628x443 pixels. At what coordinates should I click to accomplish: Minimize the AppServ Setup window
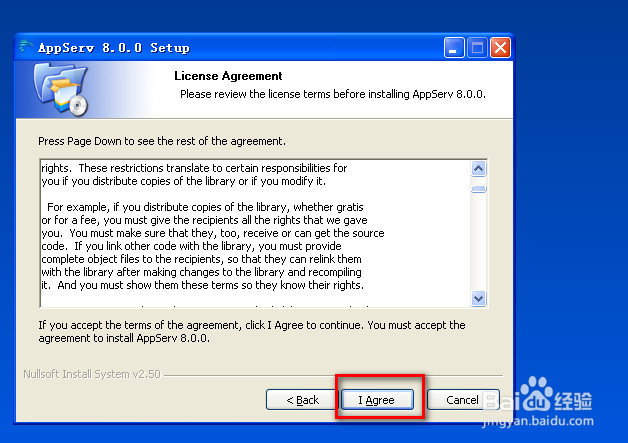454,48
